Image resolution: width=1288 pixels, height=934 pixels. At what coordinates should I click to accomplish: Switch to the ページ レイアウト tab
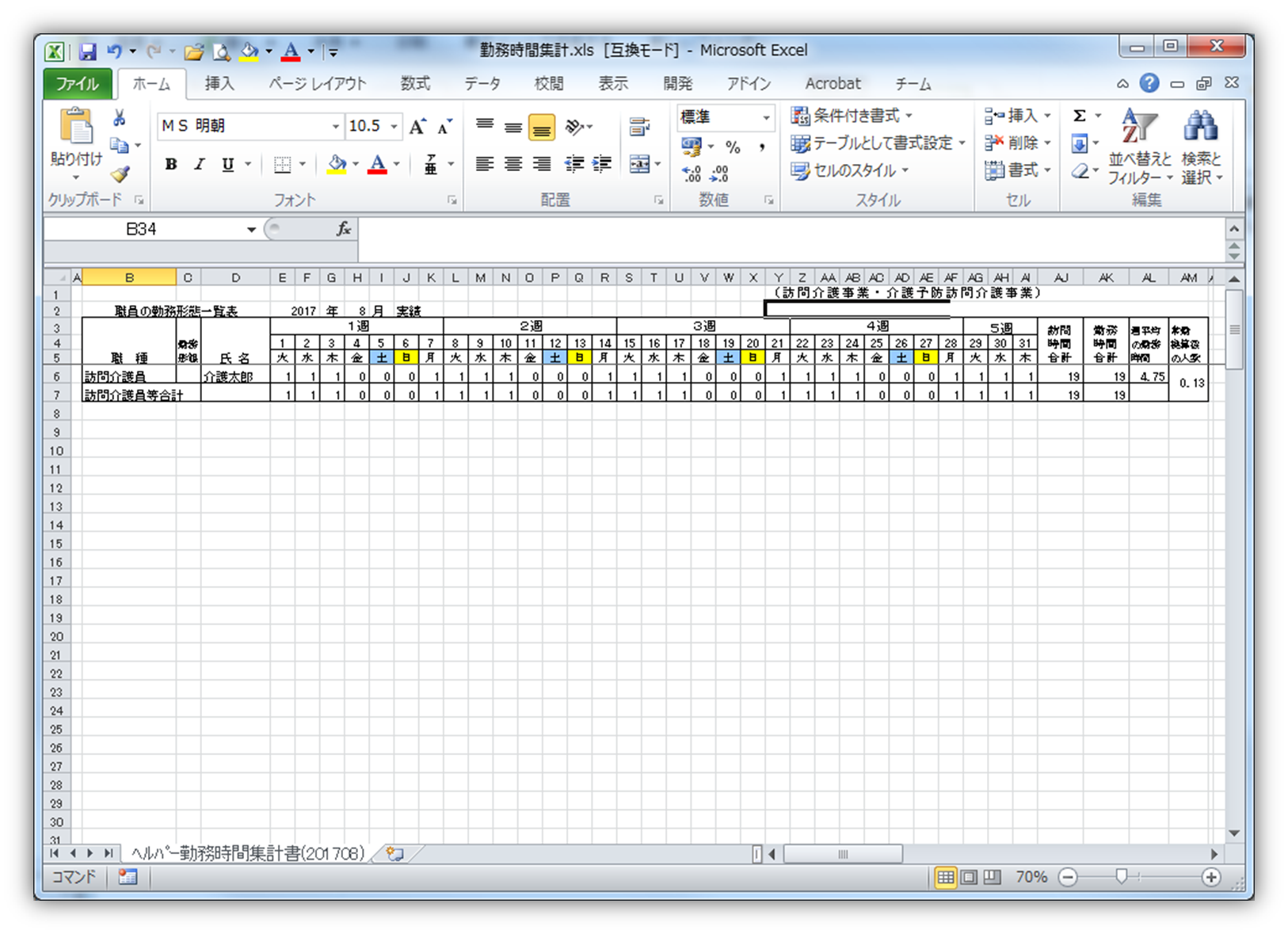[x=317, y=83]
